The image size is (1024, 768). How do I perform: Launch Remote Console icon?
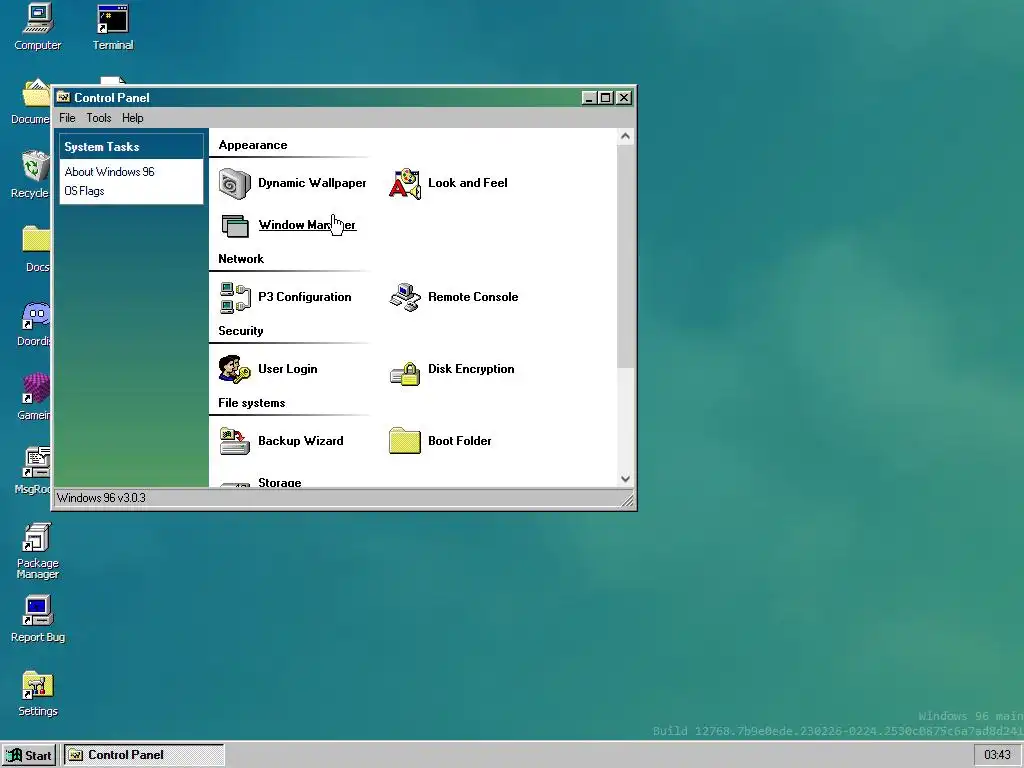point(405,298)
